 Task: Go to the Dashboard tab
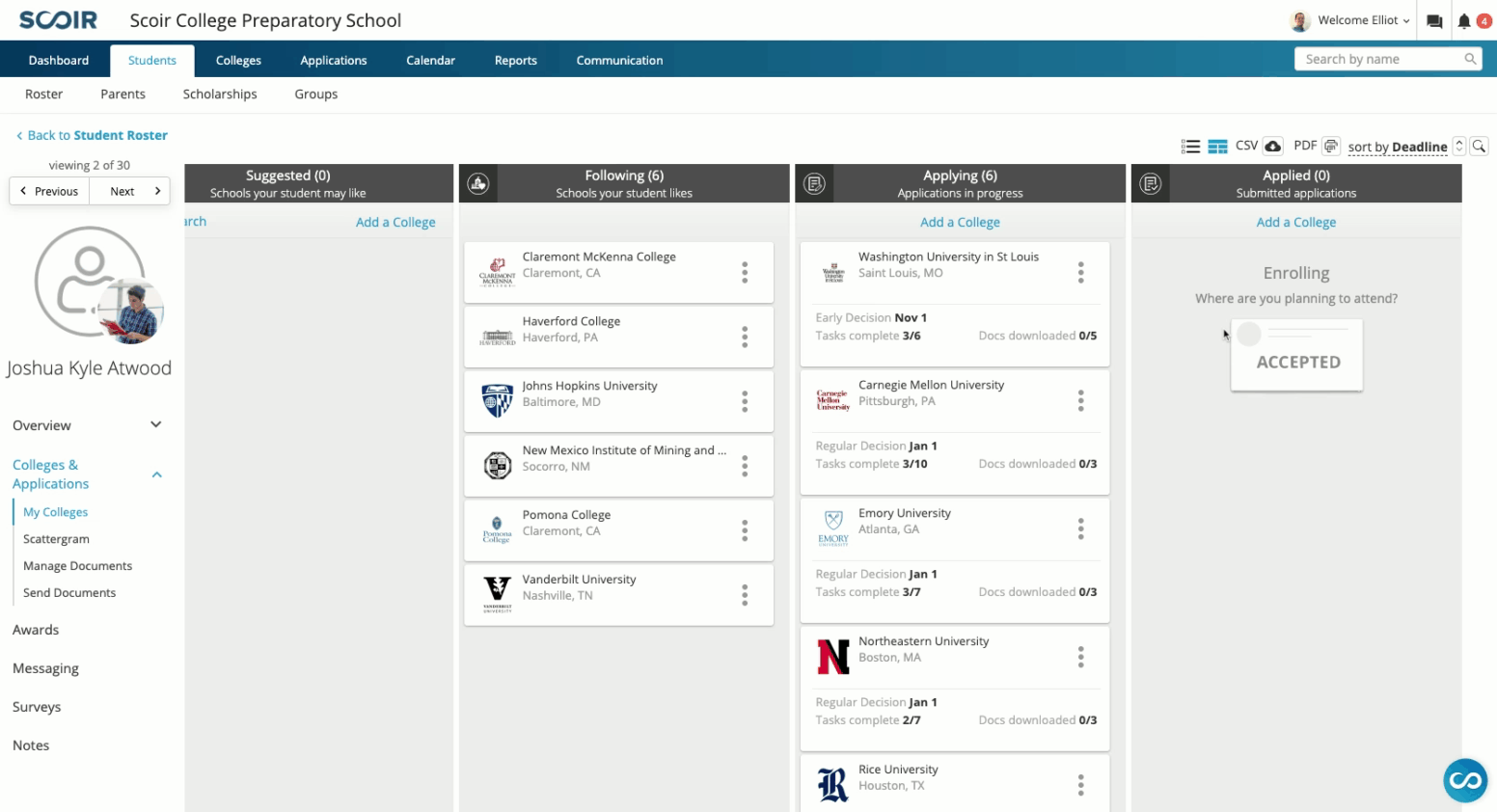click(59, 60)
